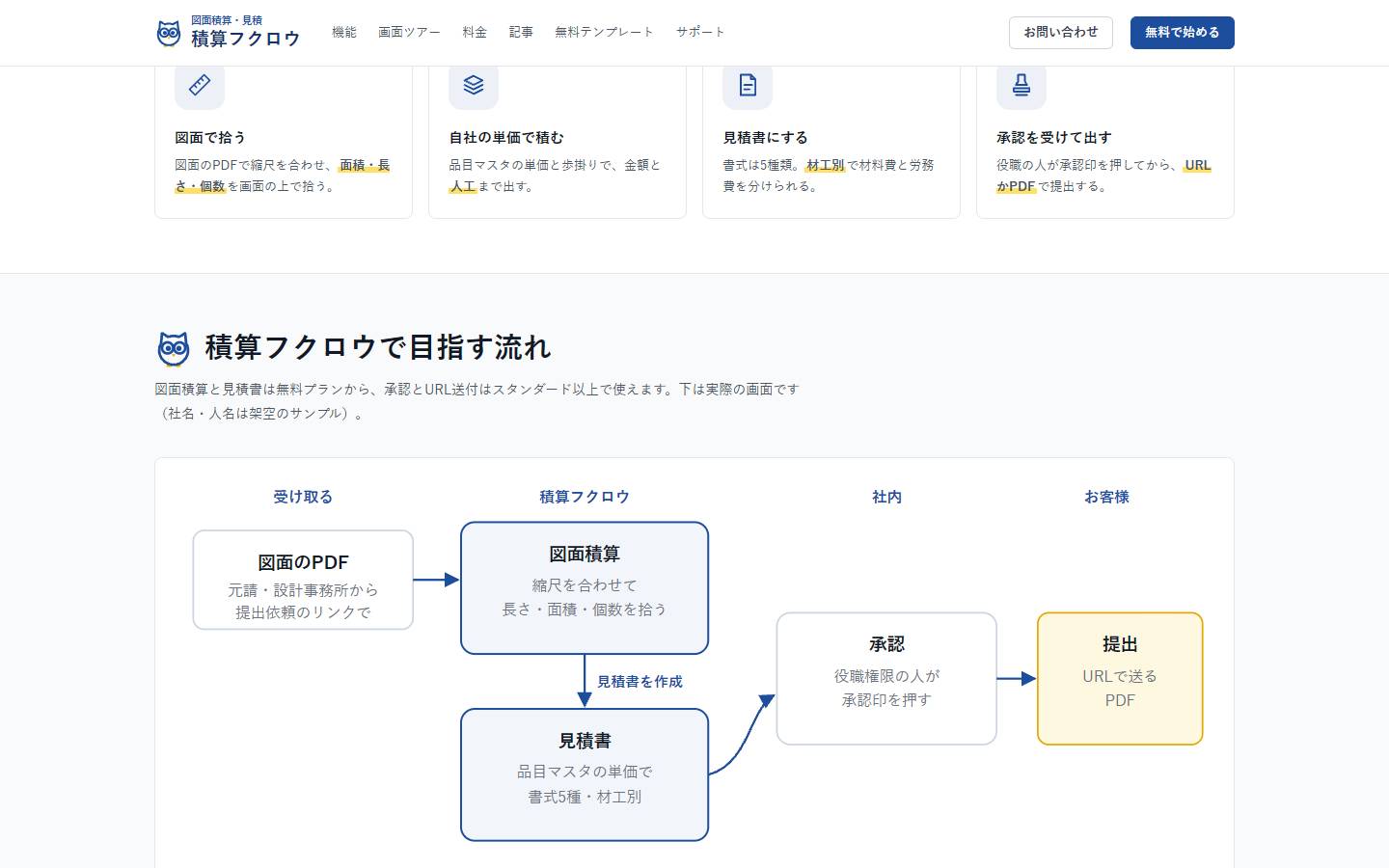Image resolution: width=1389 pixels, height=868 pixels.
Task: Click the 積算フクロウ column label in diagram
Action: tap(585, 497)
